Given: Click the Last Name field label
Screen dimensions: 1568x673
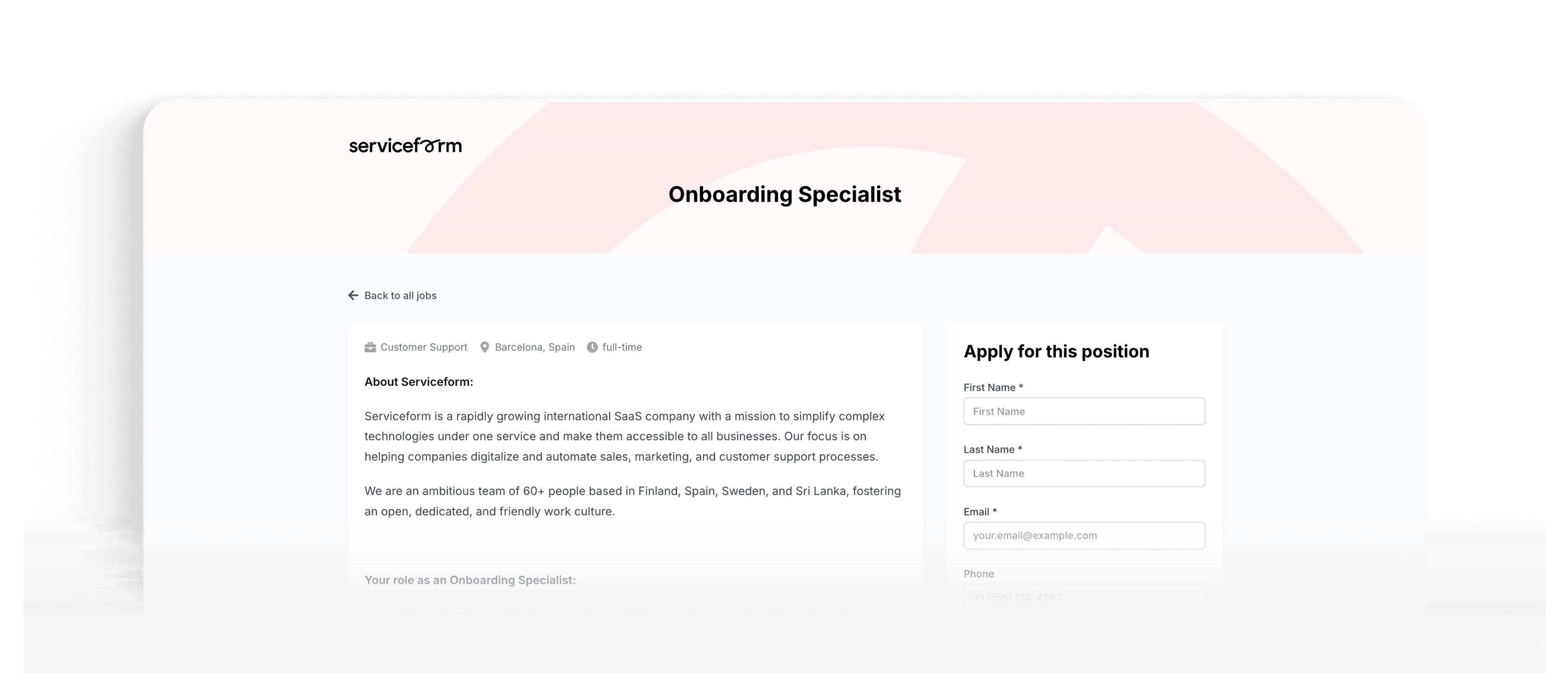Looking at the screenshot, I should click(989, 450).
